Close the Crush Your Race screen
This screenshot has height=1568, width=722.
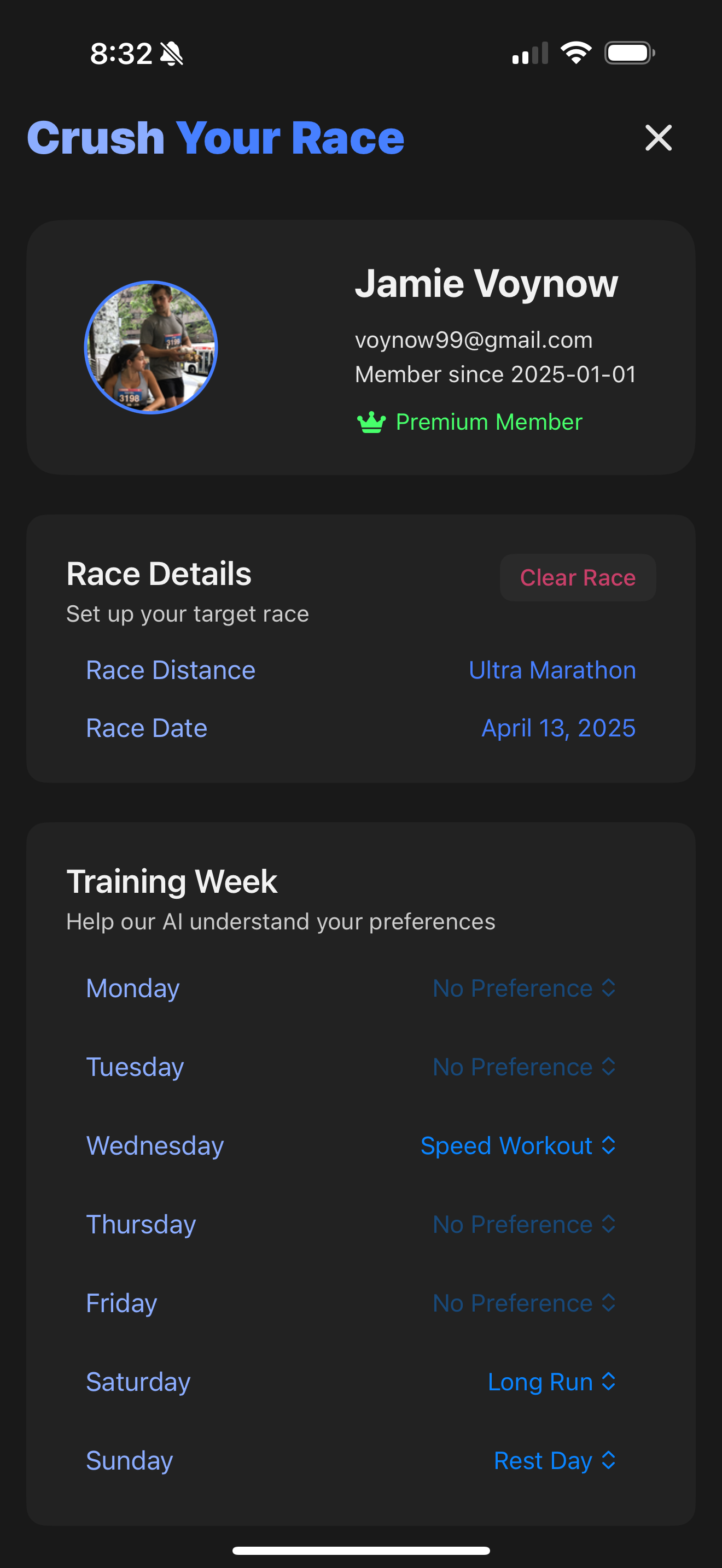658,138
